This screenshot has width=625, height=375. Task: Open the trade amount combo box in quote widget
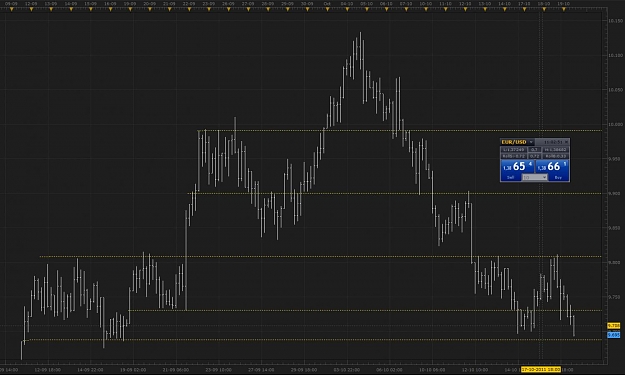point(535,177)
